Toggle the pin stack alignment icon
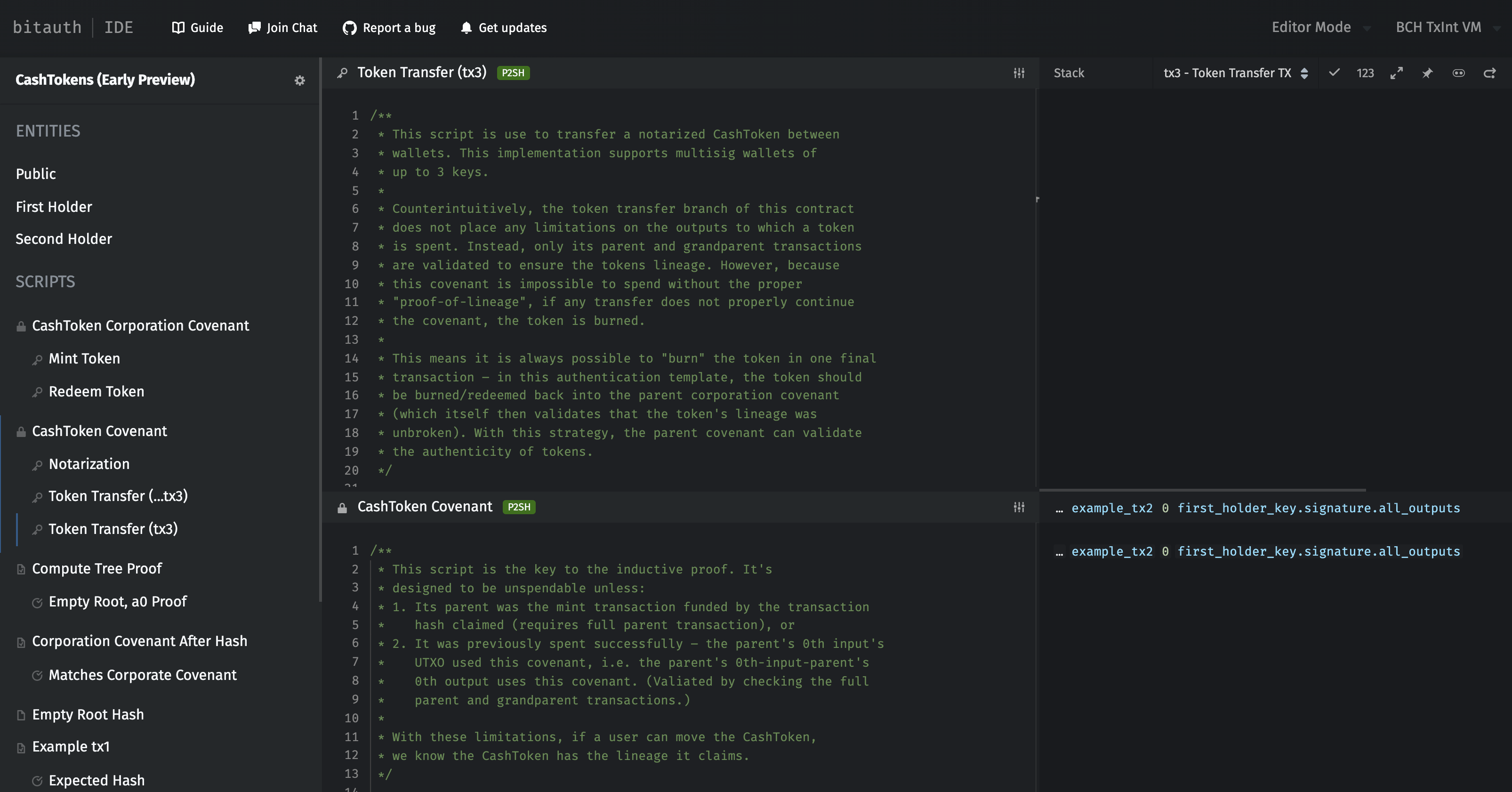The width and height of the screenshot is (1512, 792). (1427, 73)
